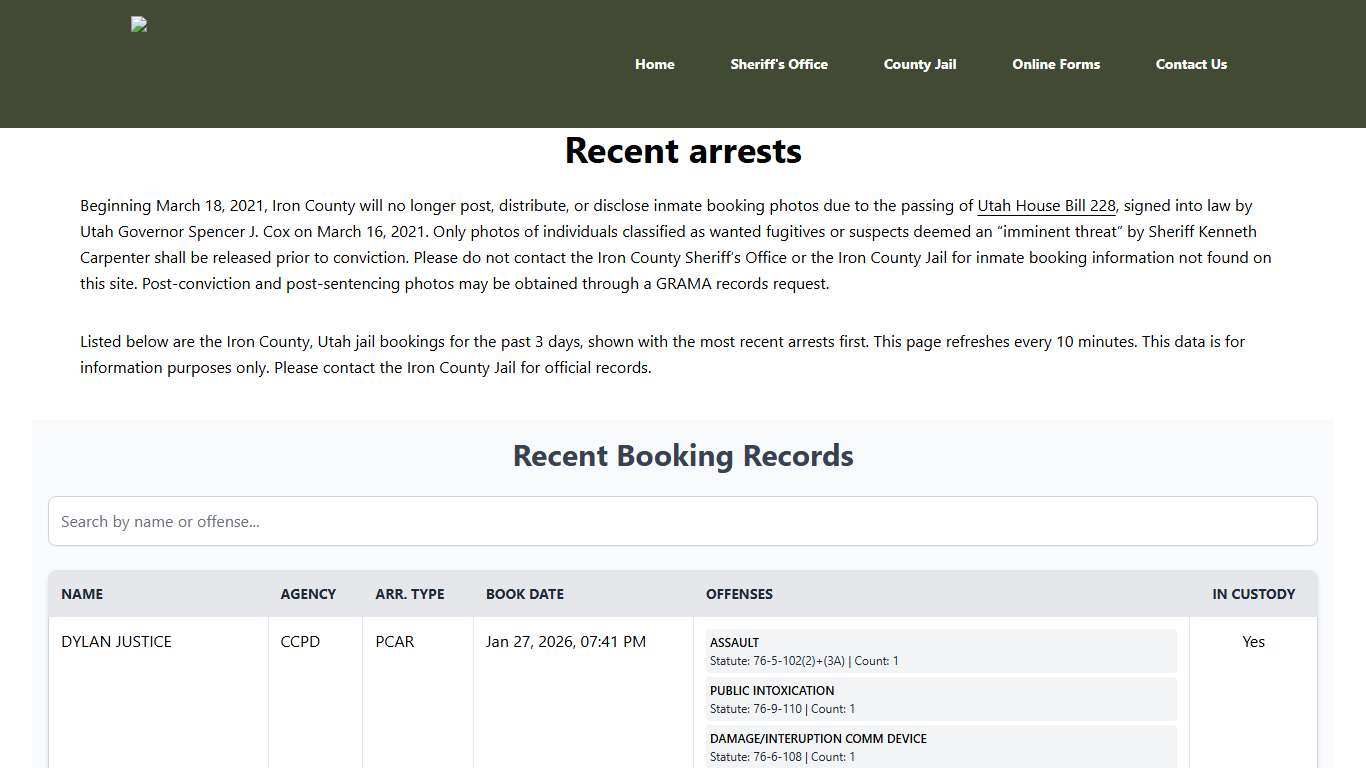Viewport: 1366px width, 768px height.
Task: Sort records by the NAME column
Action: (82, 594)
